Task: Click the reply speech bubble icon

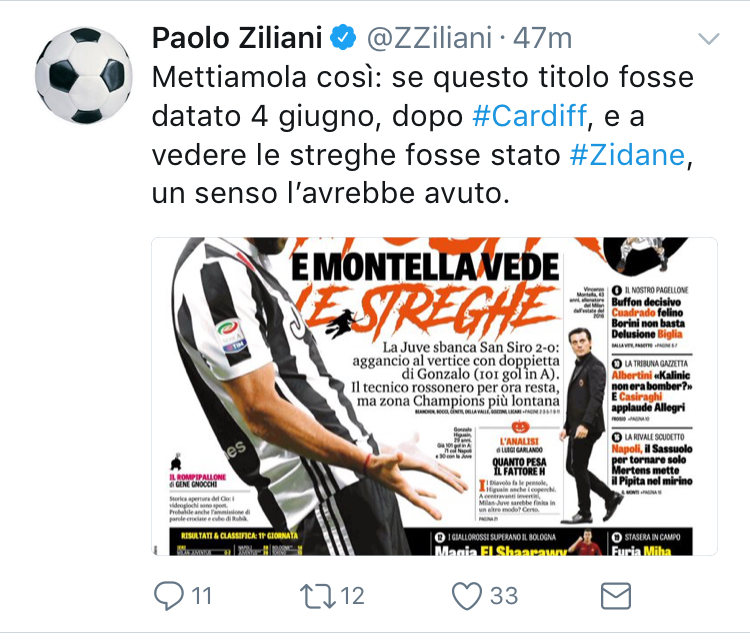Action: 169,596
